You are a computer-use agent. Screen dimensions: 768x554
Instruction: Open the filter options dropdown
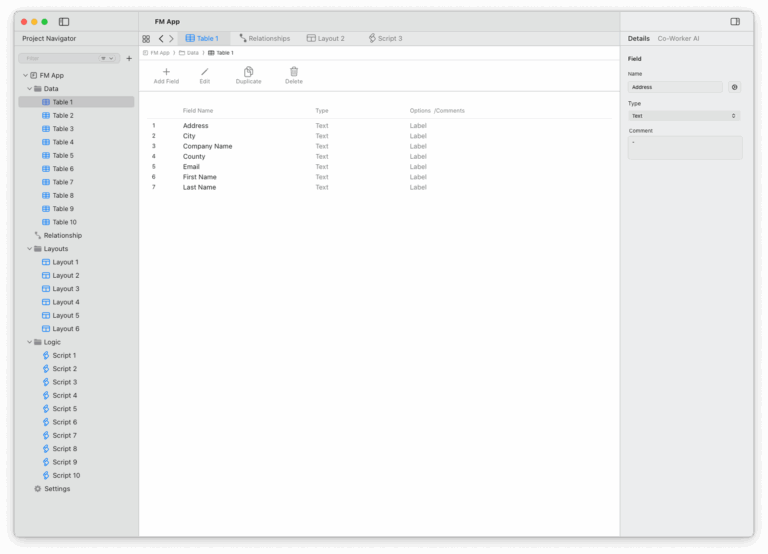[x=106, y=58]
